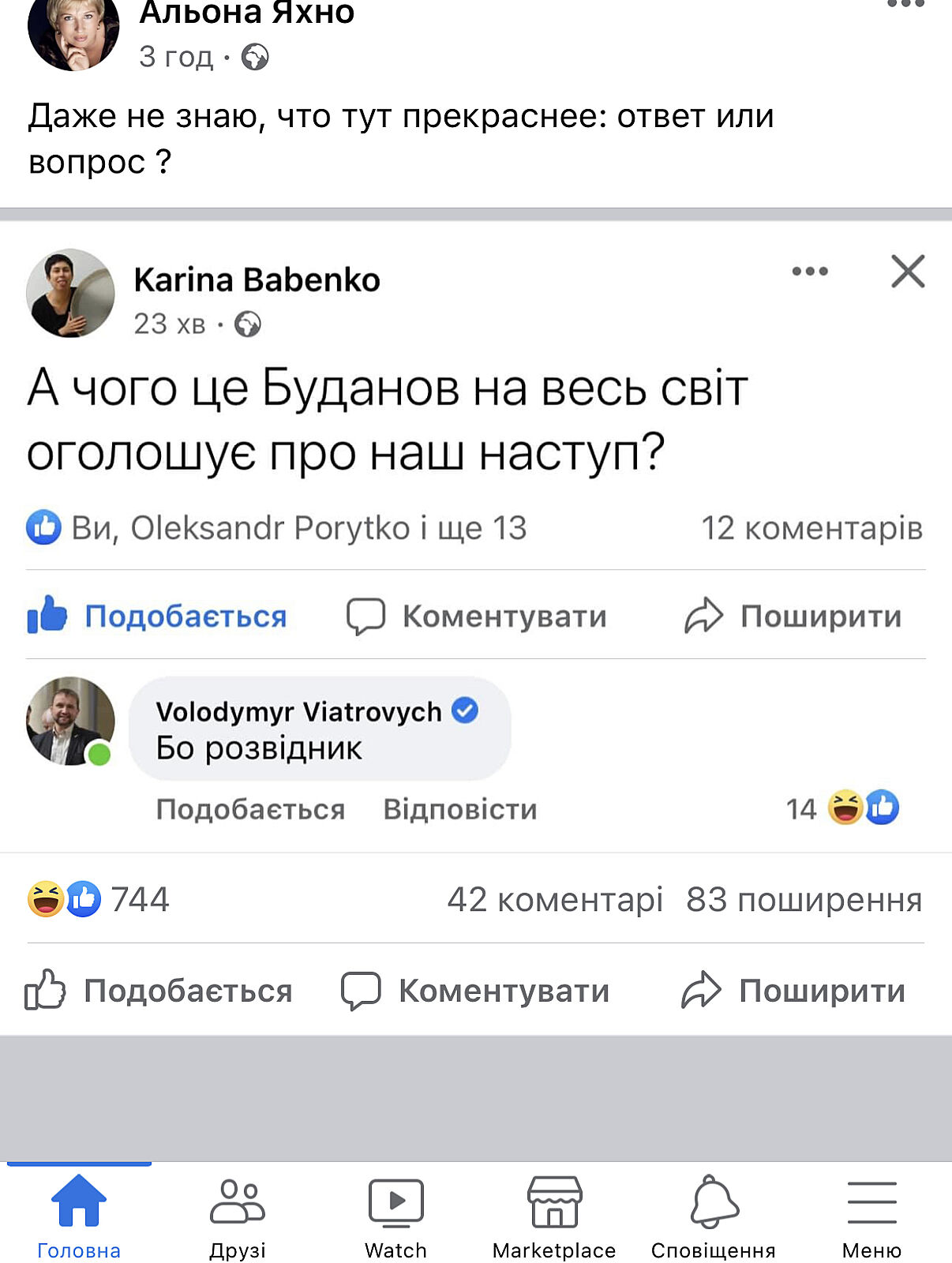
Task: Open Watch video tab
Action: [x=395, y=1216]
